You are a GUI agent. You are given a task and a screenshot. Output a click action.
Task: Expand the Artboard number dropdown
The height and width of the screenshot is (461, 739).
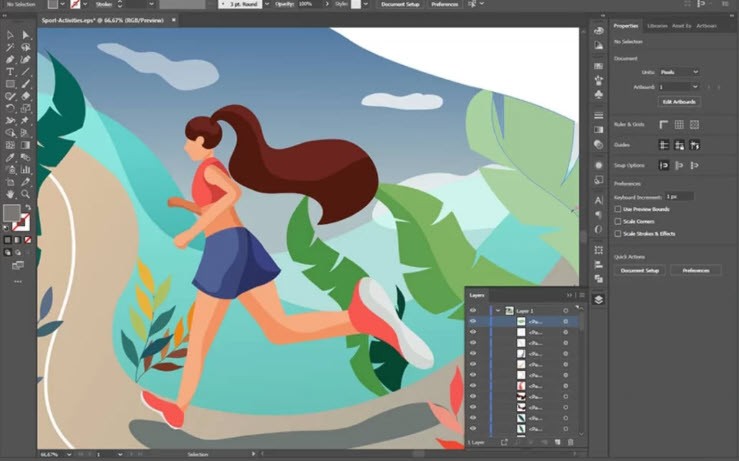tap(679, 87)
